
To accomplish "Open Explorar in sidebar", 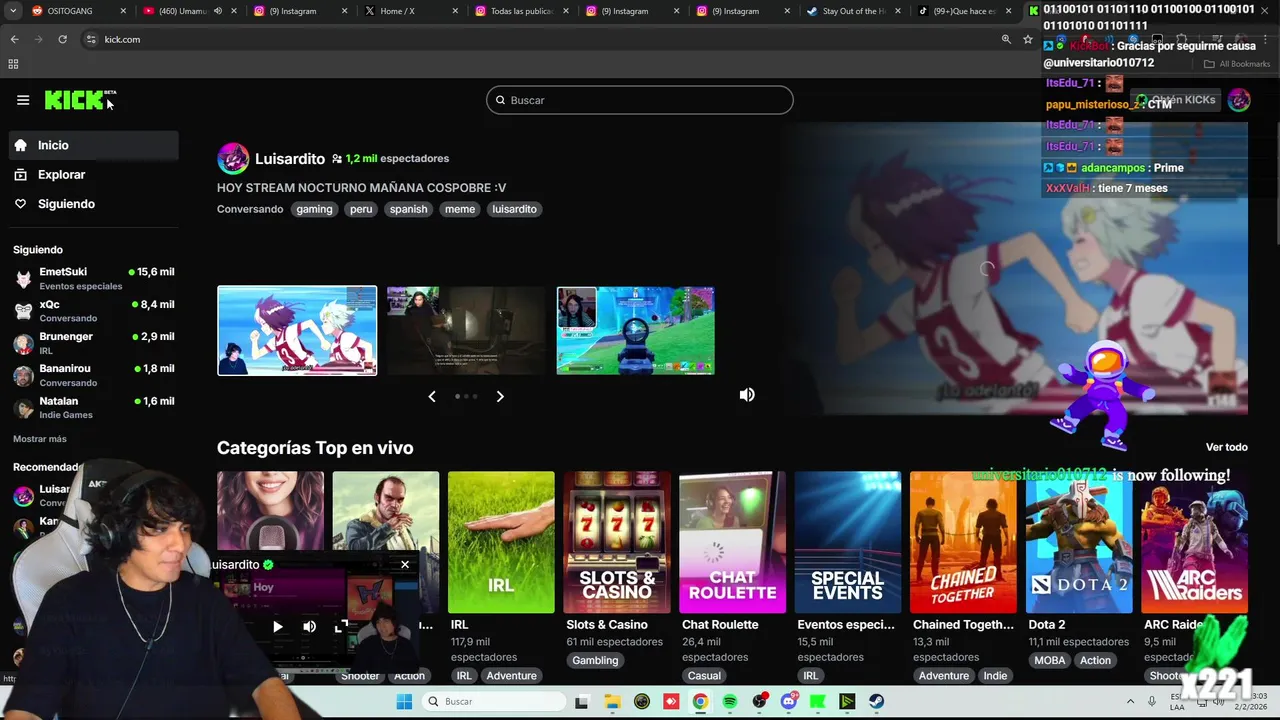I will [94, 174].
